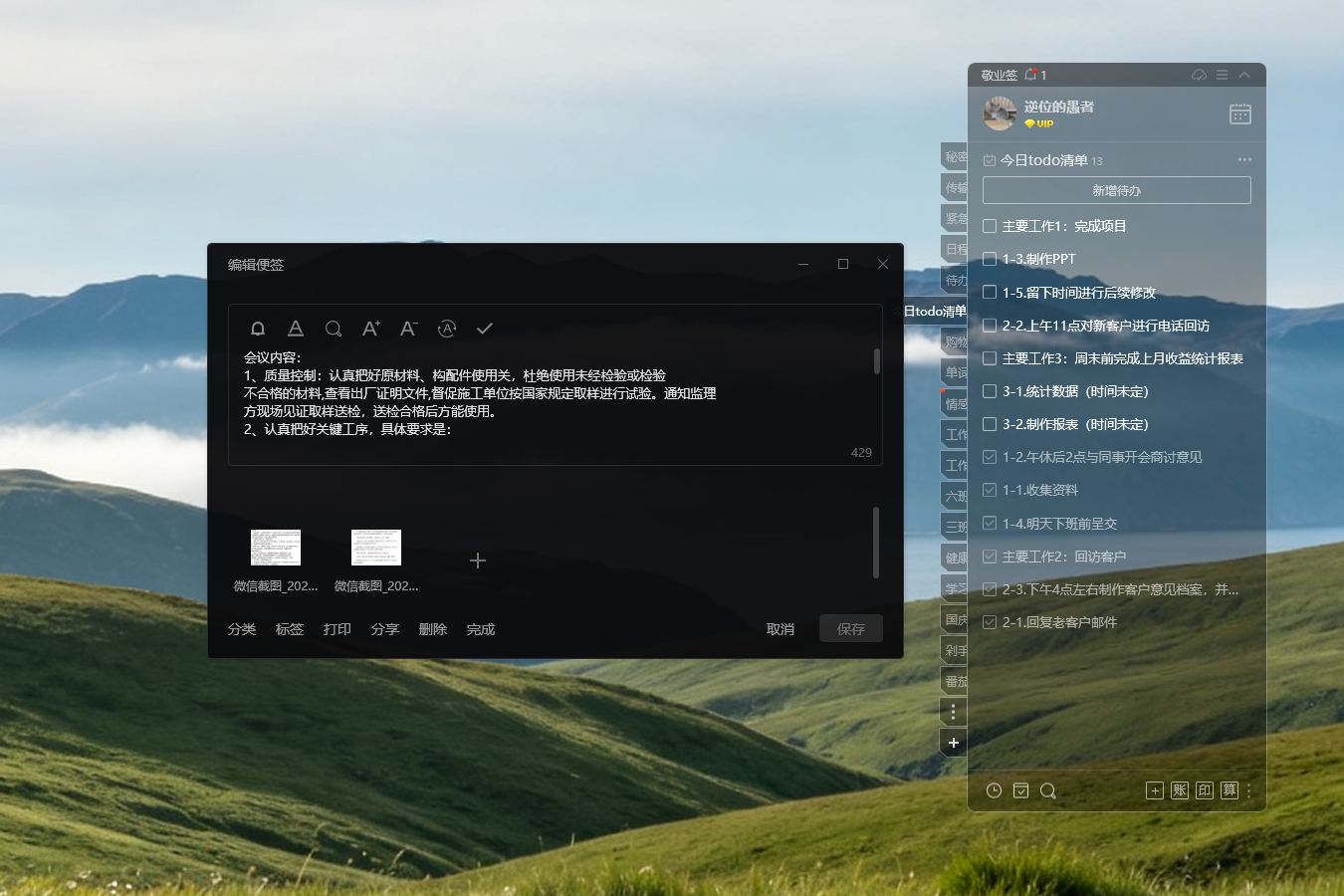
Task: Click the note text area scrollbar thumb
Action: click(876, 361)
